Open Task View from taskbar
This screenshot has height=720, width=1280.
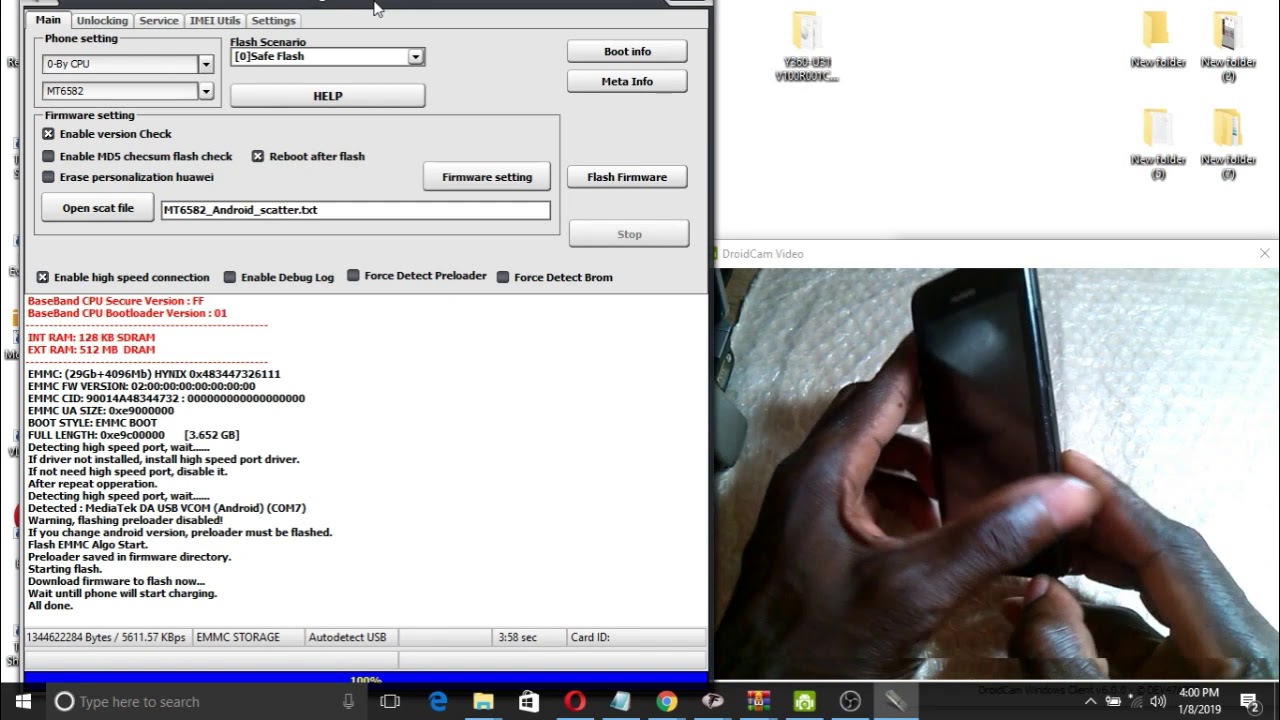tap(390, 702)
